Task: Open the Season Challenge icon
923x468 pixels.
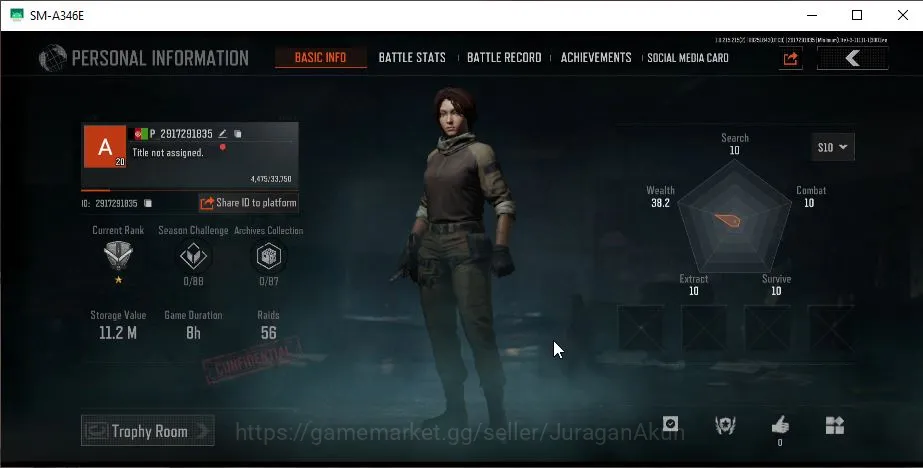Action: pos(193,256)
